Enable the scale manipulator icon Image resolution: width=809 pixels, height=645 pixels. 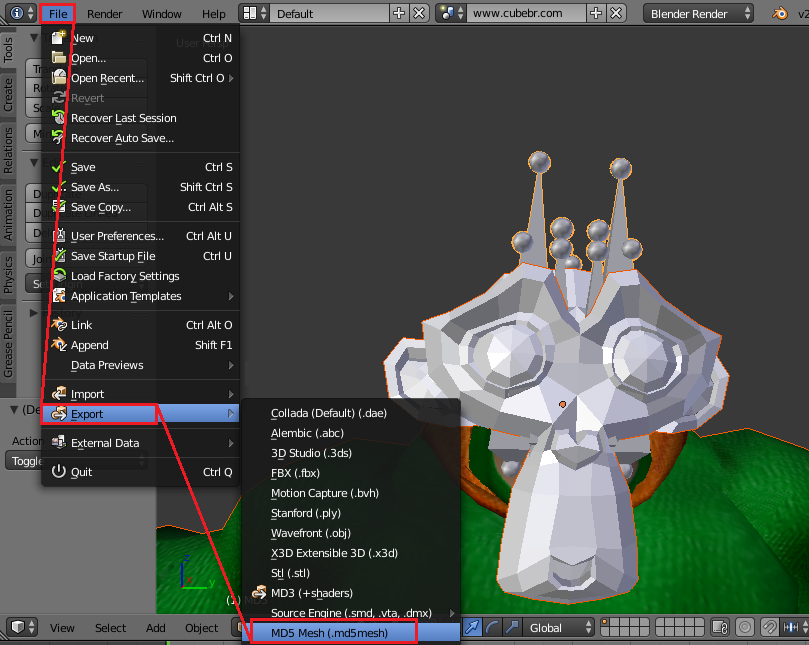point(512,627)
